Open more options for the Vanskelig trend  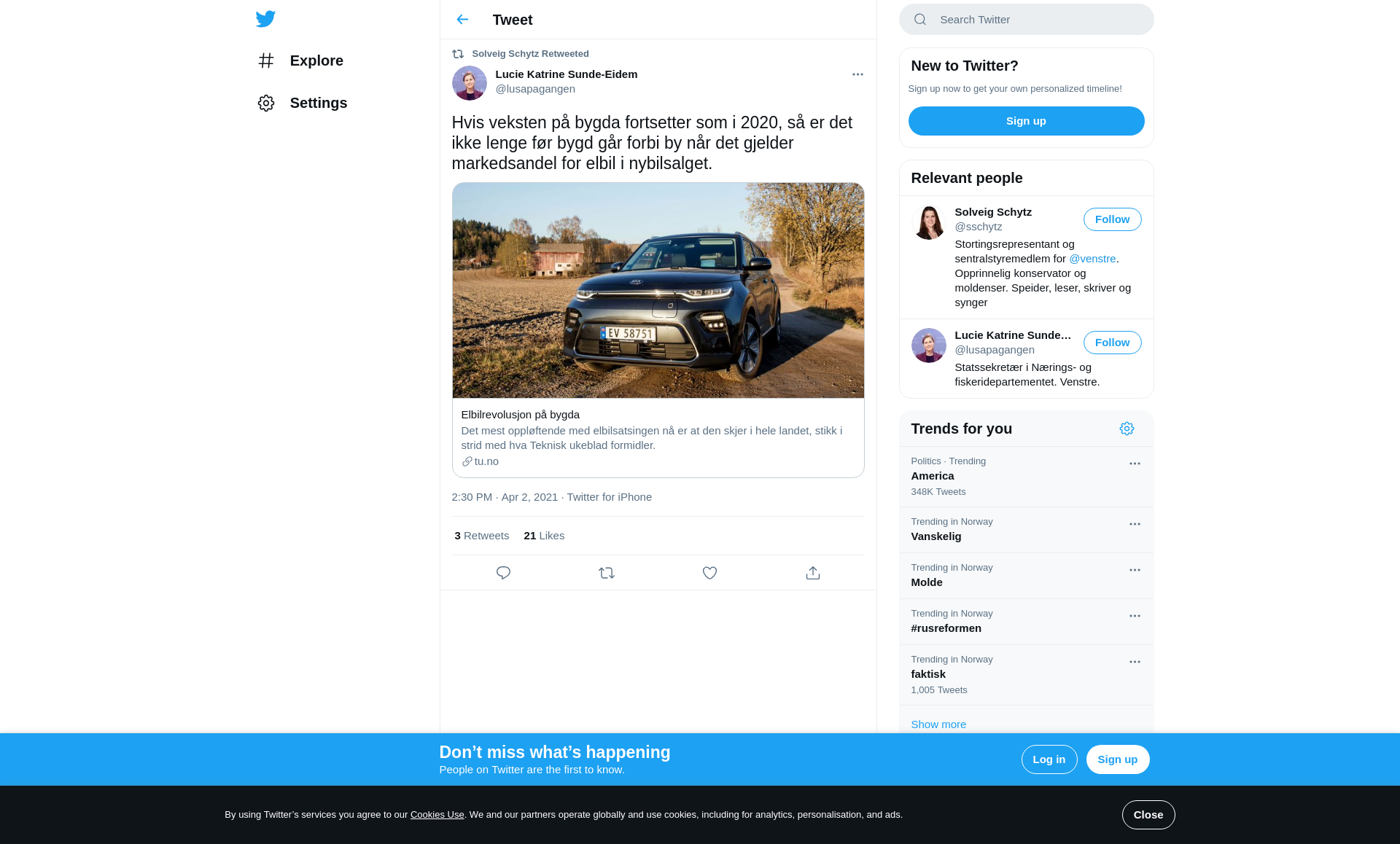(1135, 524)
